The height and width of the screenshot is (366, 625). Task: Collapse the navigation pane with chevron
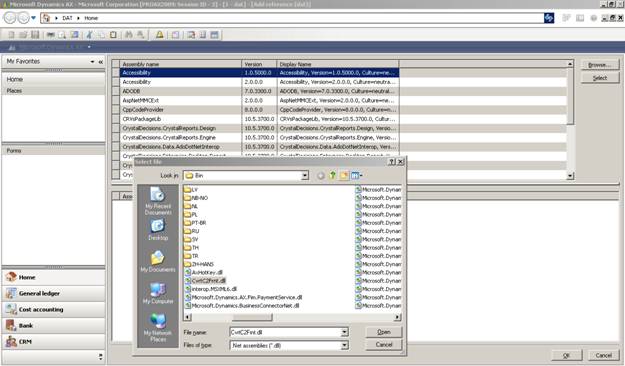[x=101, y=62]
